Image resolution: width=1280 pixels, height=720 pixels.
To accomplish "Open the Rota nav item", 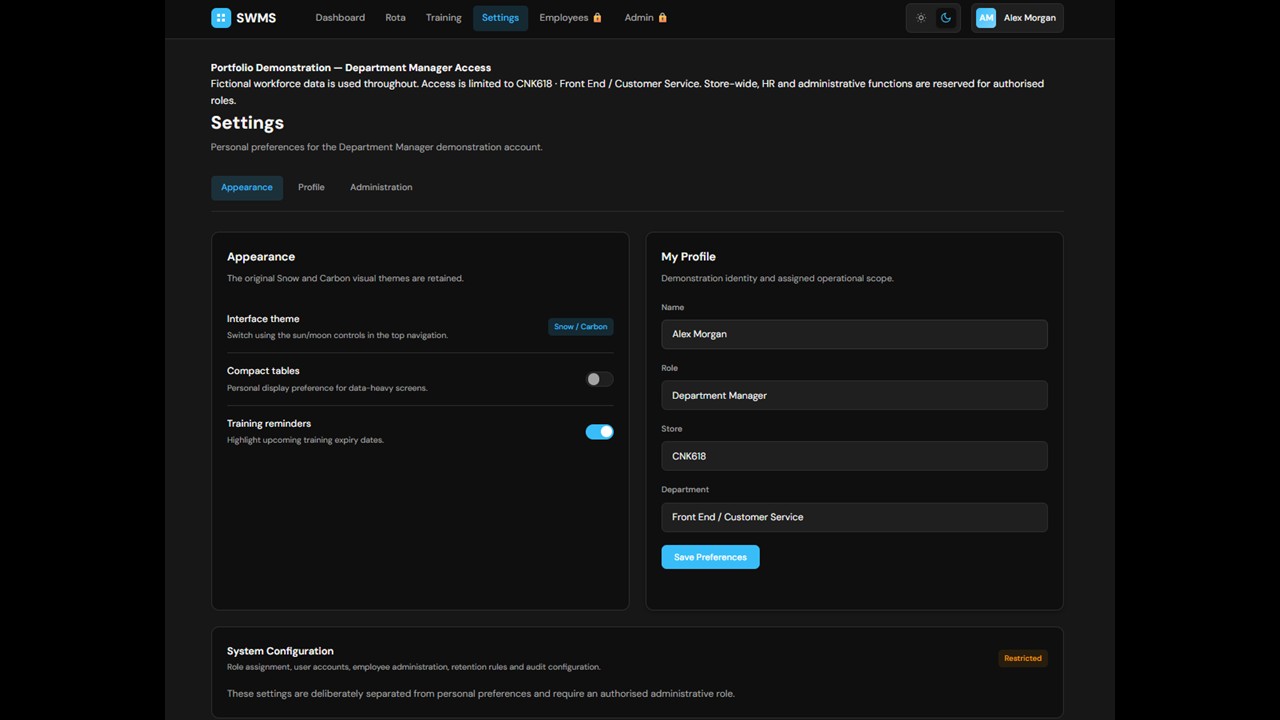I will 395,18.
